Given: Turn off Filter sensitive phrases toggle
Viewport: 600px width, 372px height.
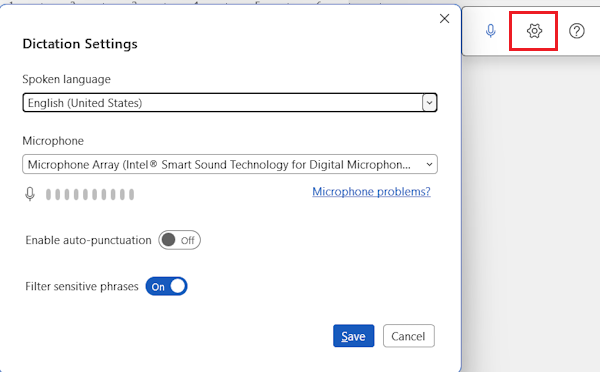Looking at the screenshot, I should [166, 286].
